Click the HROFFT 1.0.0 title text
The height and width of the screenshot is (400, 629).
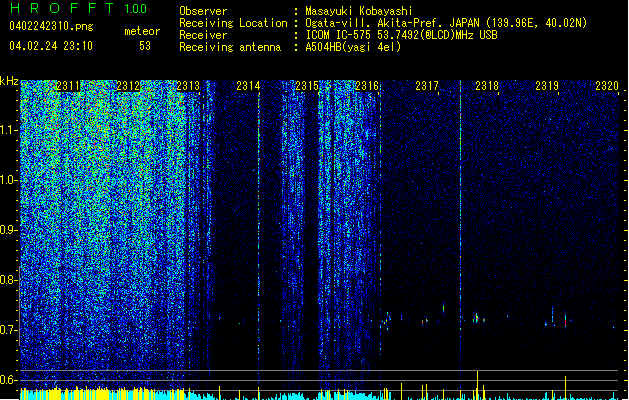tap(78, 8)
